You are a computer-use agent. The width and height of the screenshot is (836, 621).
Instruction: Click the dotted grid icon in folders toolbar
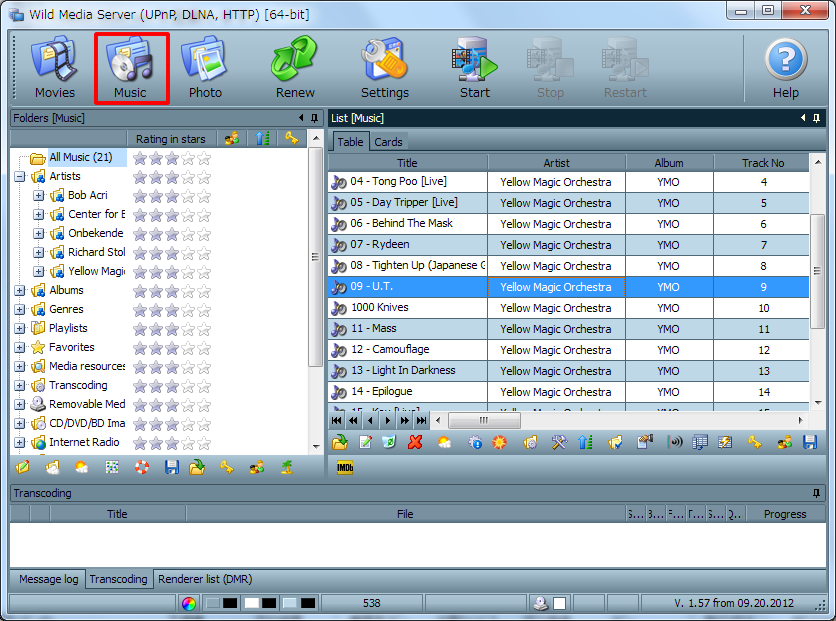(112, 467)
